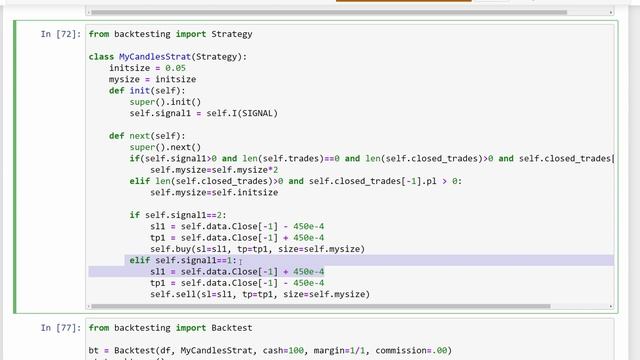Click the horizontal scrollbar below the strategy cell
Image resolution: width=640 pixels, height=360 pixels.
tap(320, 306)
